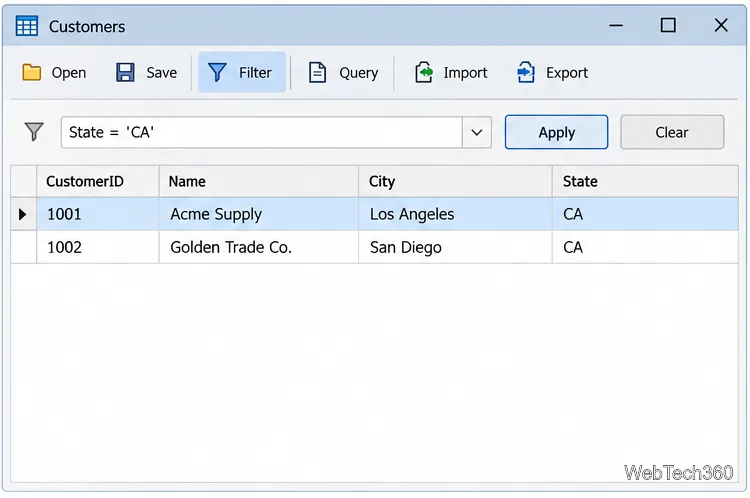Click the Query document icon
The height and width of the screenshot is (498, 750).
[x=317, y=73]
